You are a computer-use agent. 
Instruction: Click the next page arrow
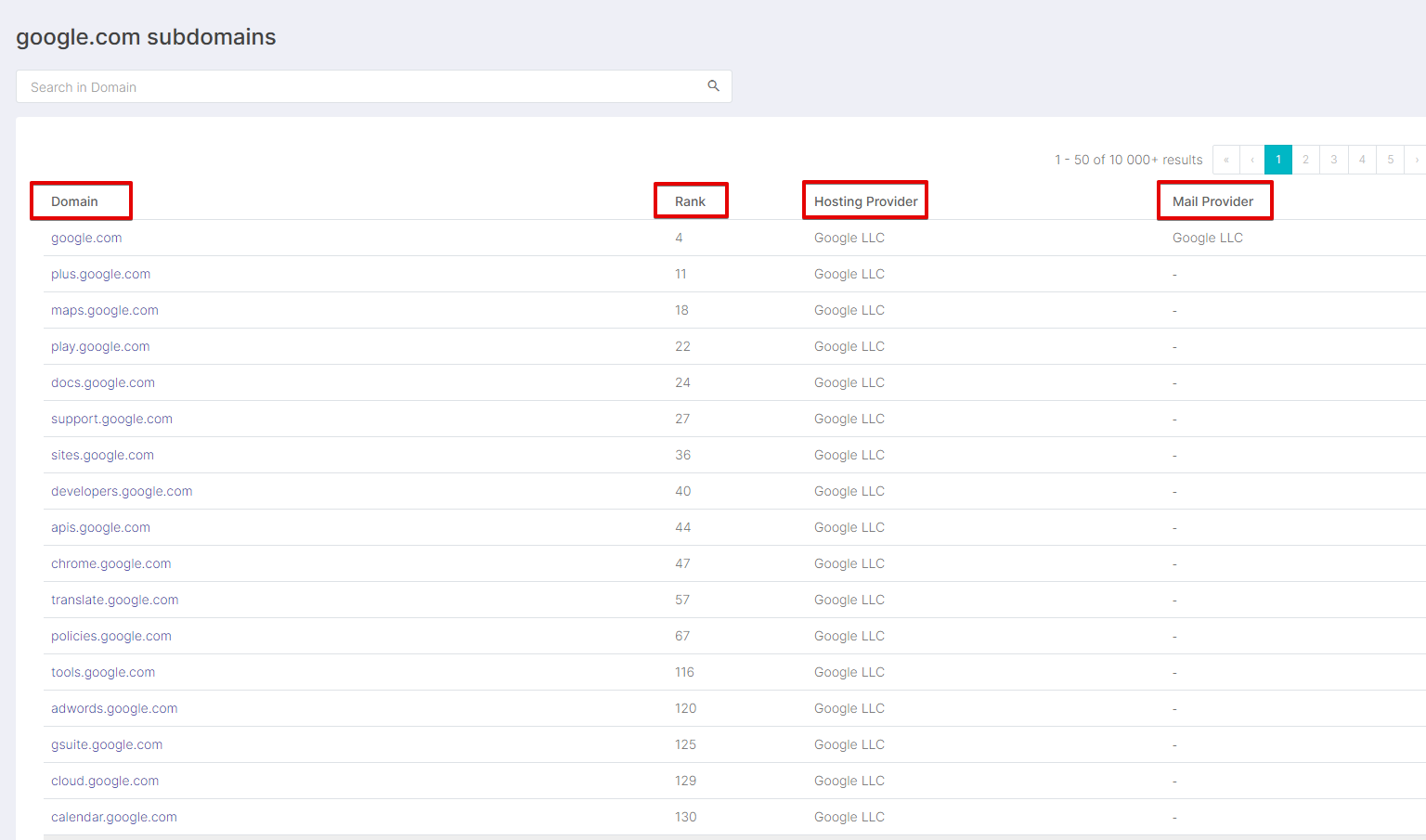click(x=1416, y=160)
